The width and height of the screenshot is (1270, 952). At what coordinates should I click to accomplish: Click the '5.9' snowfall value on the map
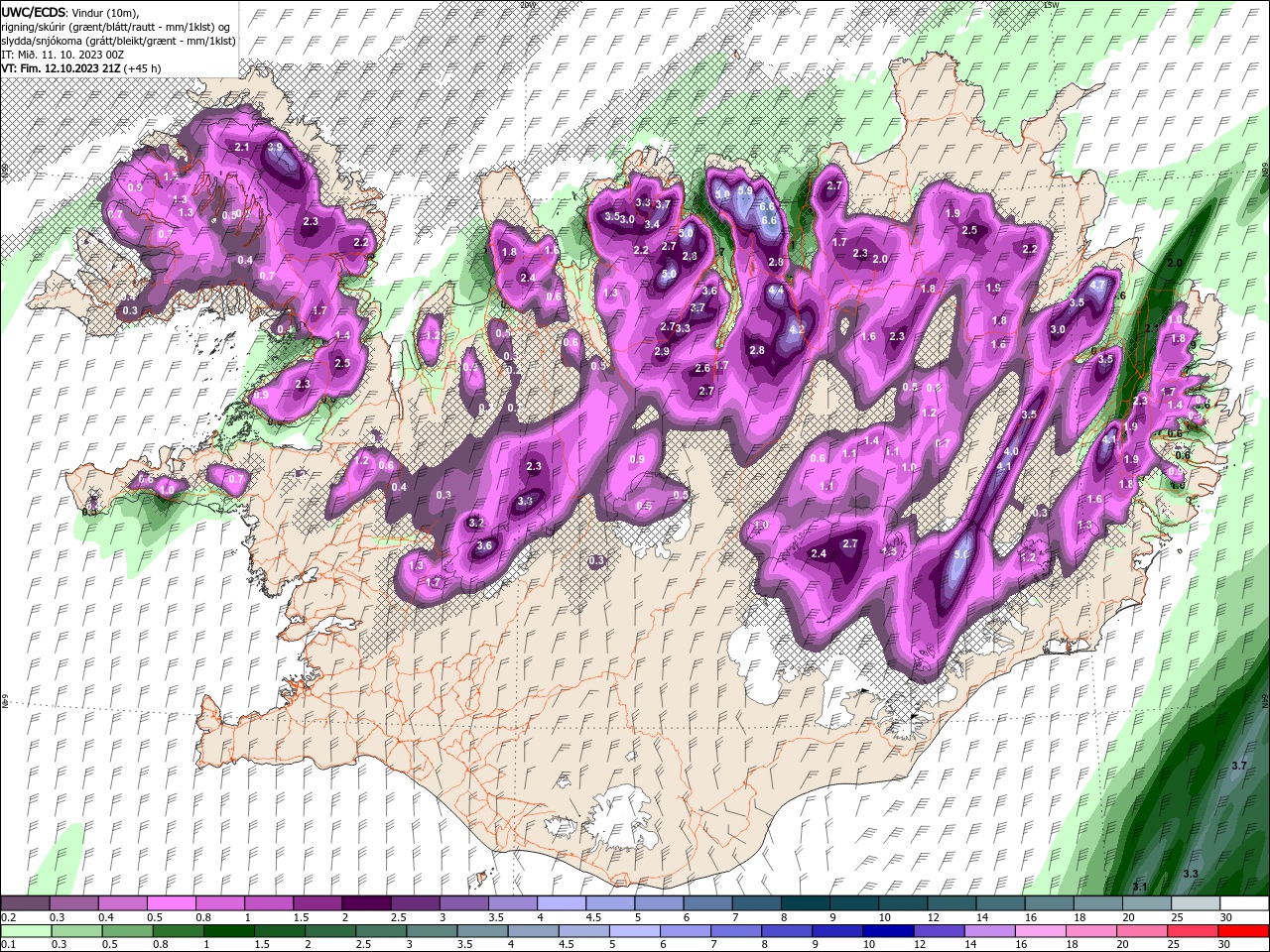[746, 190]
